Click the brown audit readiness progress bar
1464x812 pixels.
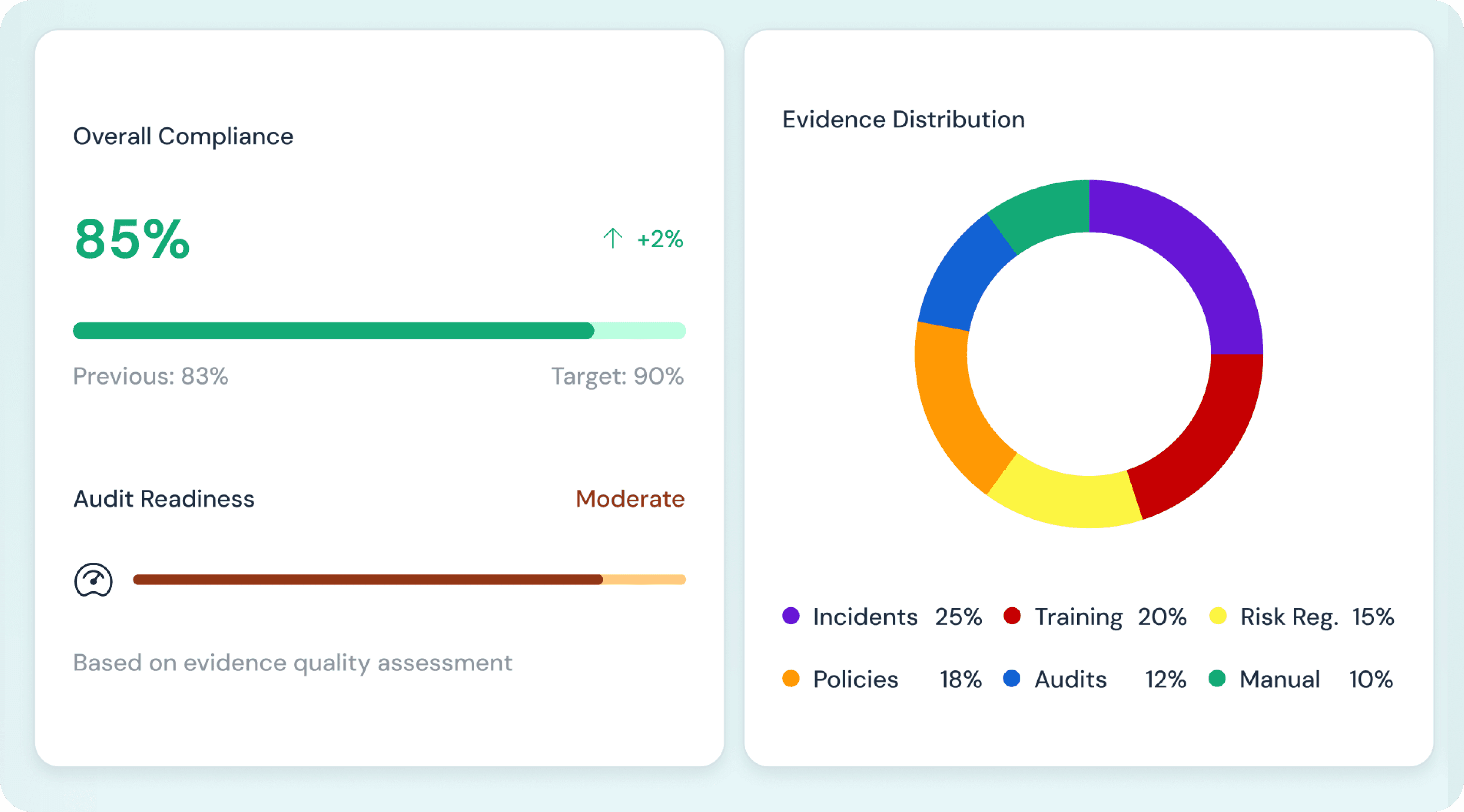367,580
